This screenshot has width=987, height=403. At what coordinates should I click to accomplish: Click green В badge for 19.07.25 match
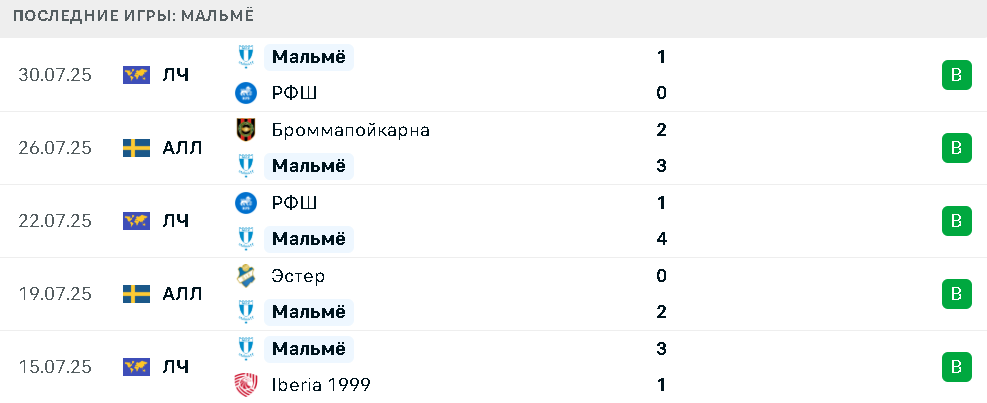click(957, 294)
